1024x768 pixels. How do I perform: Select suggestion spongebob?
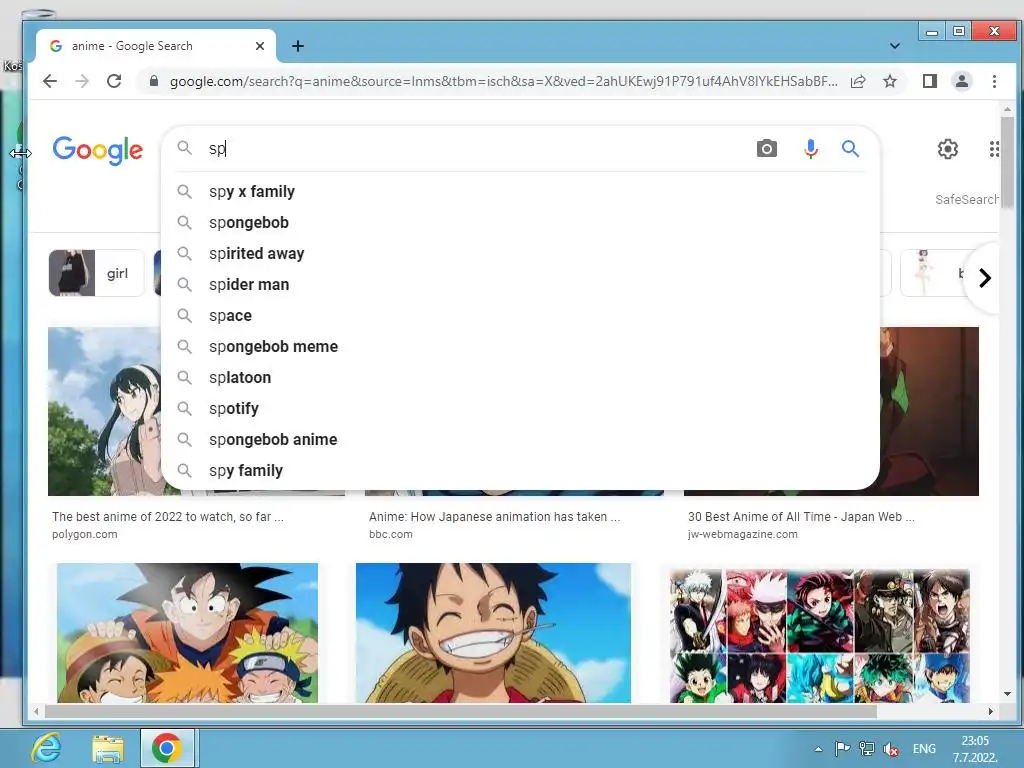pyautogui.click(x=520, y=223)
